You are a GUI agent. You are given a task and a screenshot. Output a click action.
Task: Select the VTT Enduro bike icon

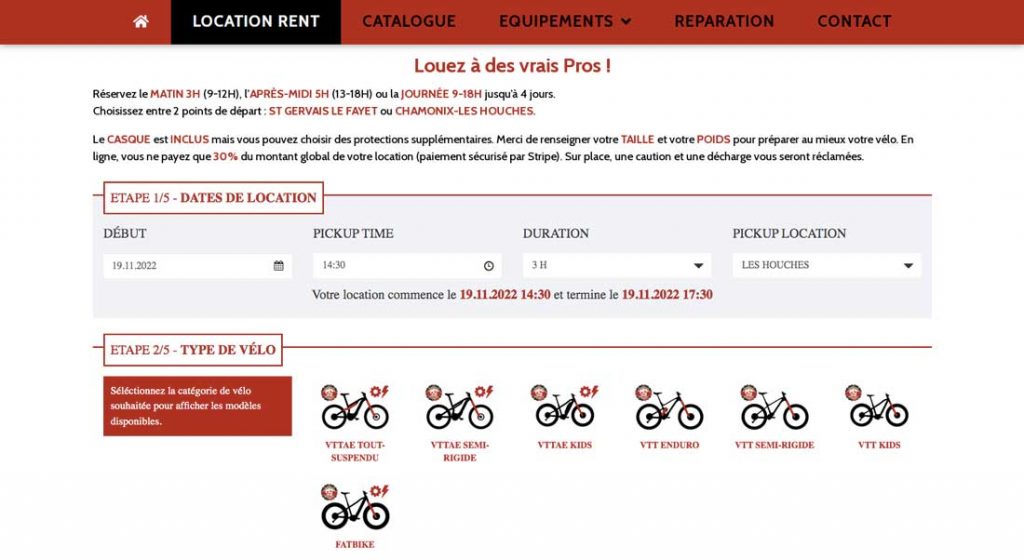pos(669,407)
